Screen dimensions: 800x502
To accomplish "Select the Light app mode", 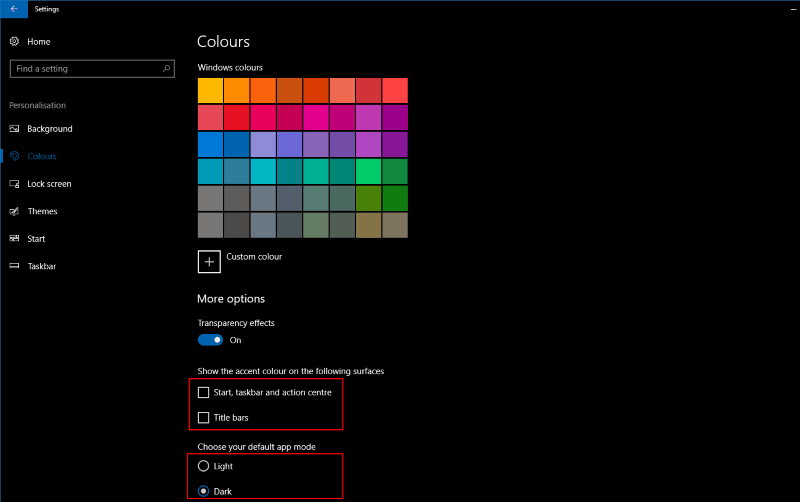I will (x=204, y=466).
